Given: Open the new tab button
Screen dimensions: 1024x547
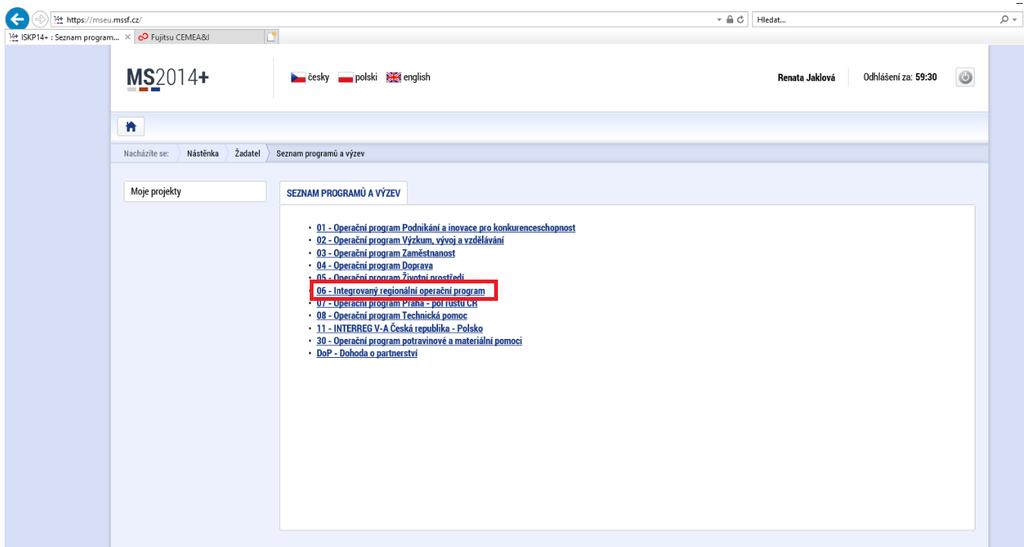Looking at the screenshot, I should (272, 37).
